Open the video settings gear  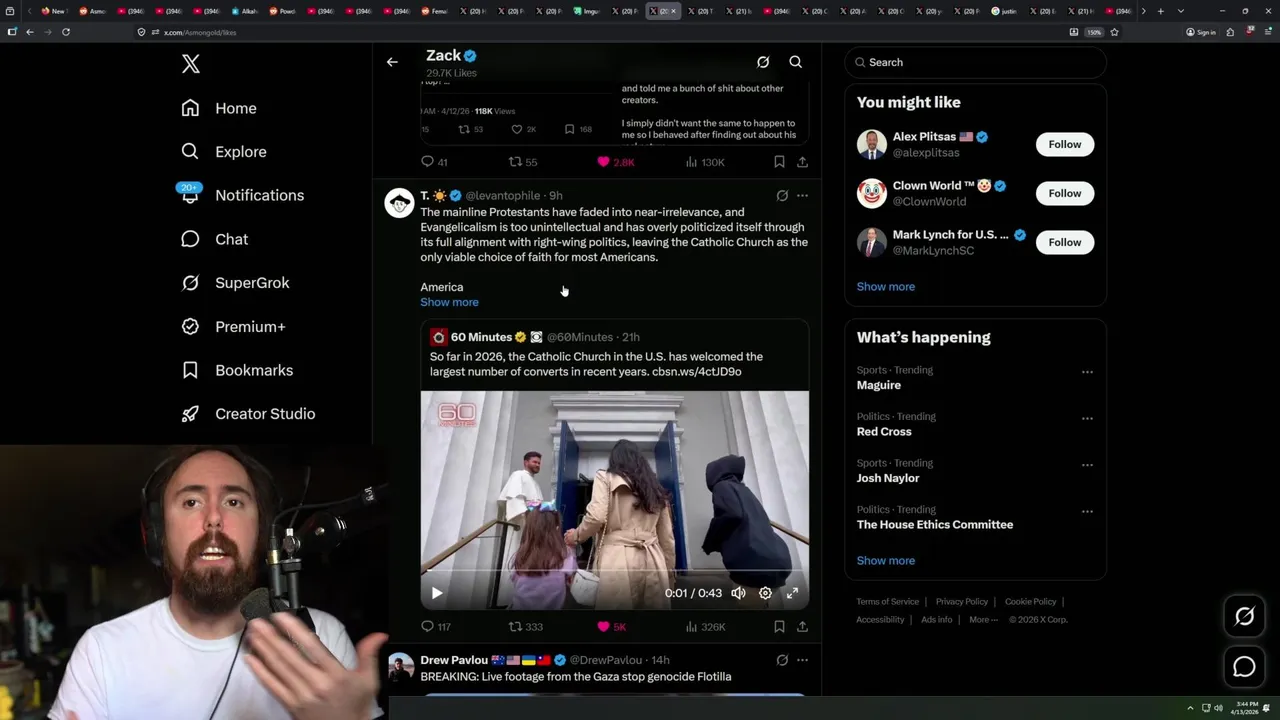point(765,593)
